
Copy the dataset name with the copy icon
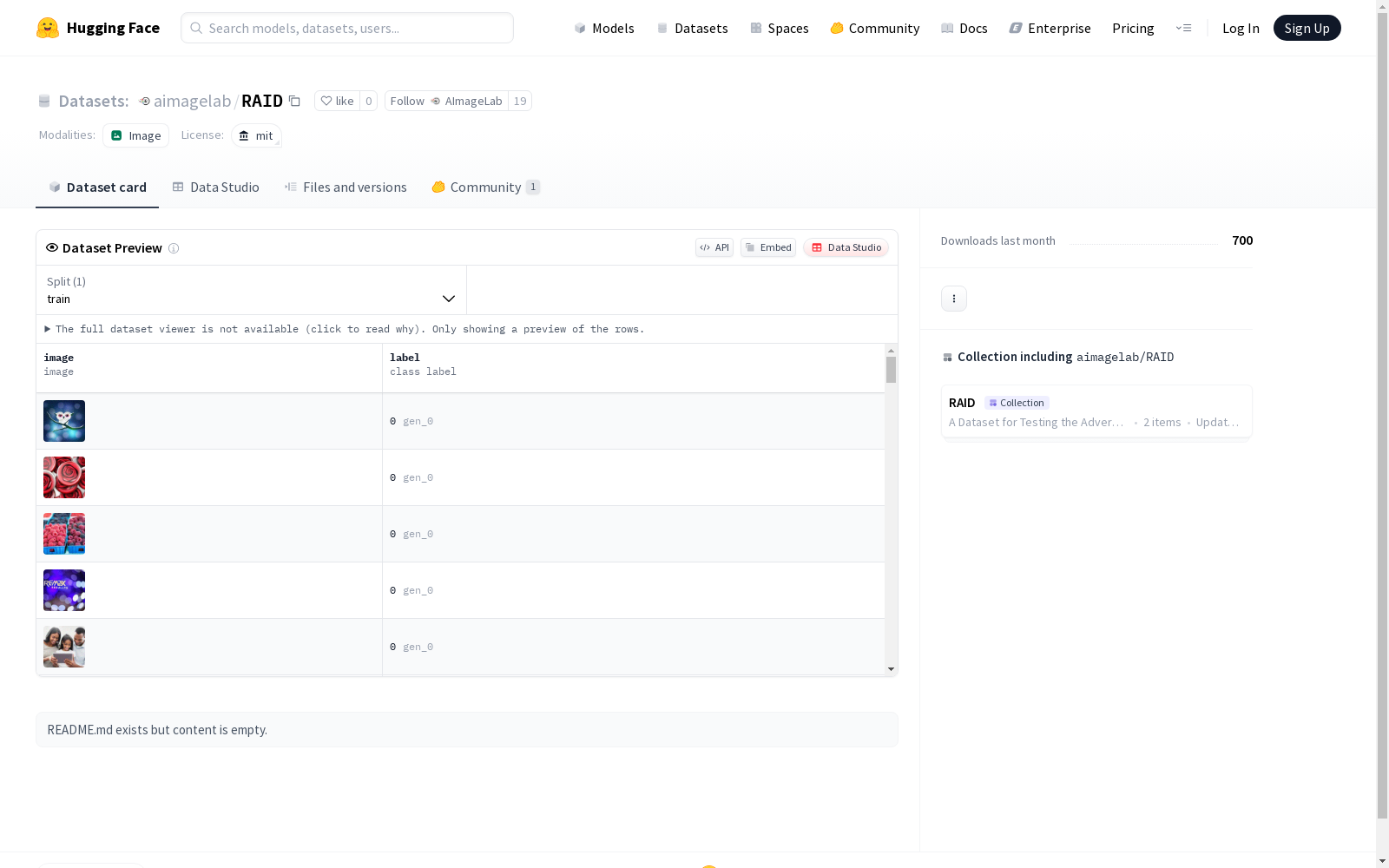pyautogui.click(x=294, y=101)
